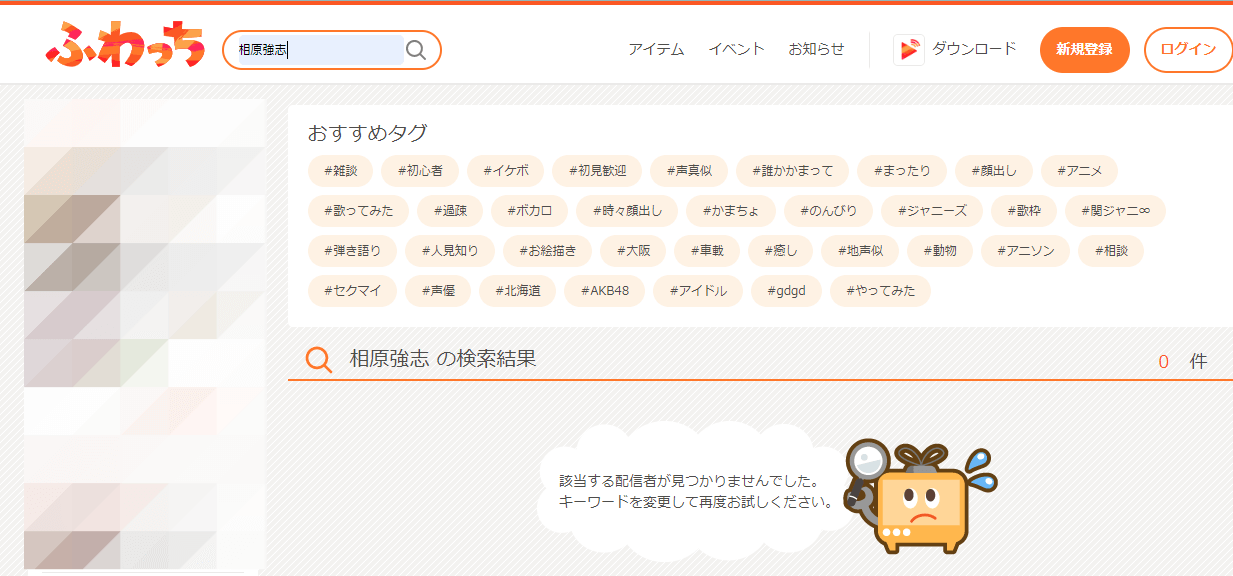
Task: Select the #AKB48 tag
Action: (x=605, y=291)
